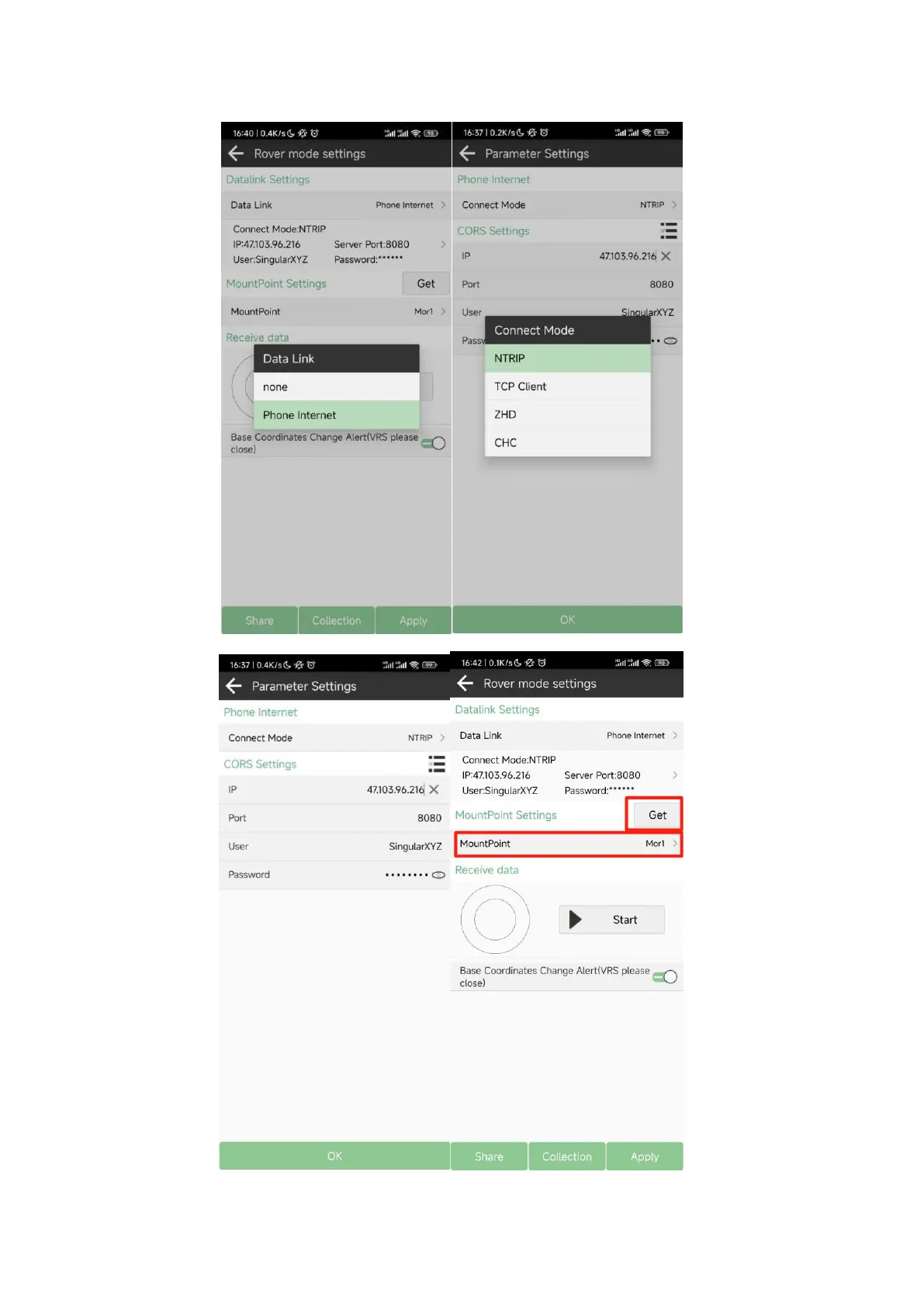Expand the Mor1 MountPoint row highlighted in red
Viewport: 924px width, 1307px height.
(x=568, y=844)
